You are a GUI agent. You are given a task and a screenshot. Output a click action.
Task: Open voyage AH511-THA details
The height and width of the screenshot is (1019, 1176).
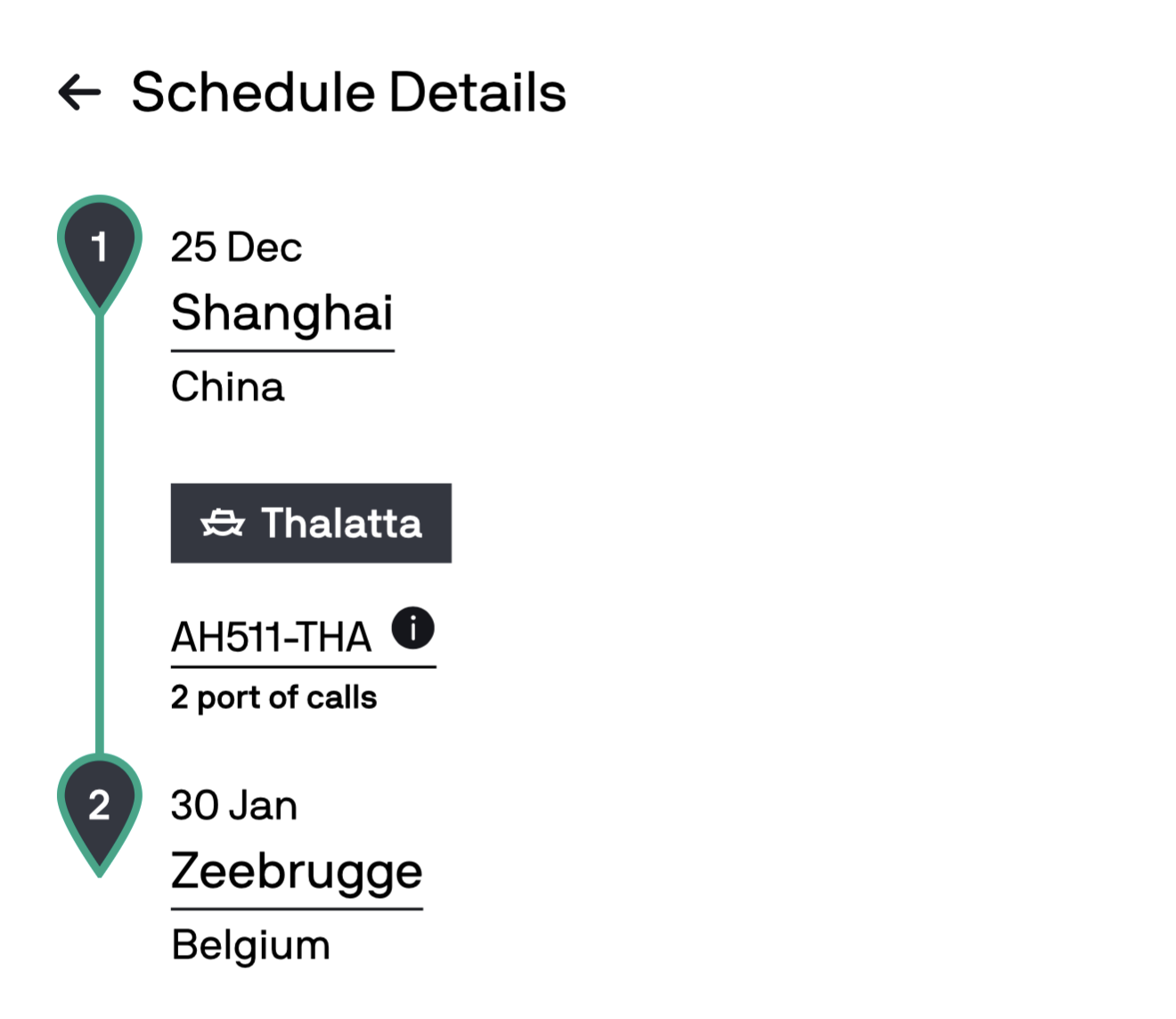tap(271, 638)
